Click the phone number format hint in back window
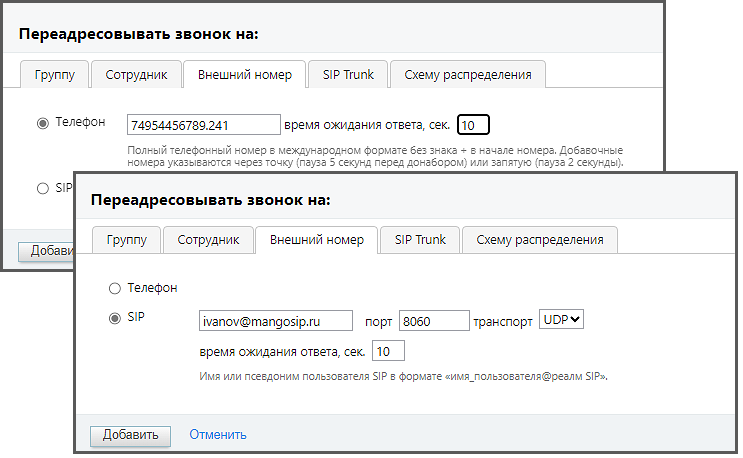 pyautogui.click(x=375, y=156)
